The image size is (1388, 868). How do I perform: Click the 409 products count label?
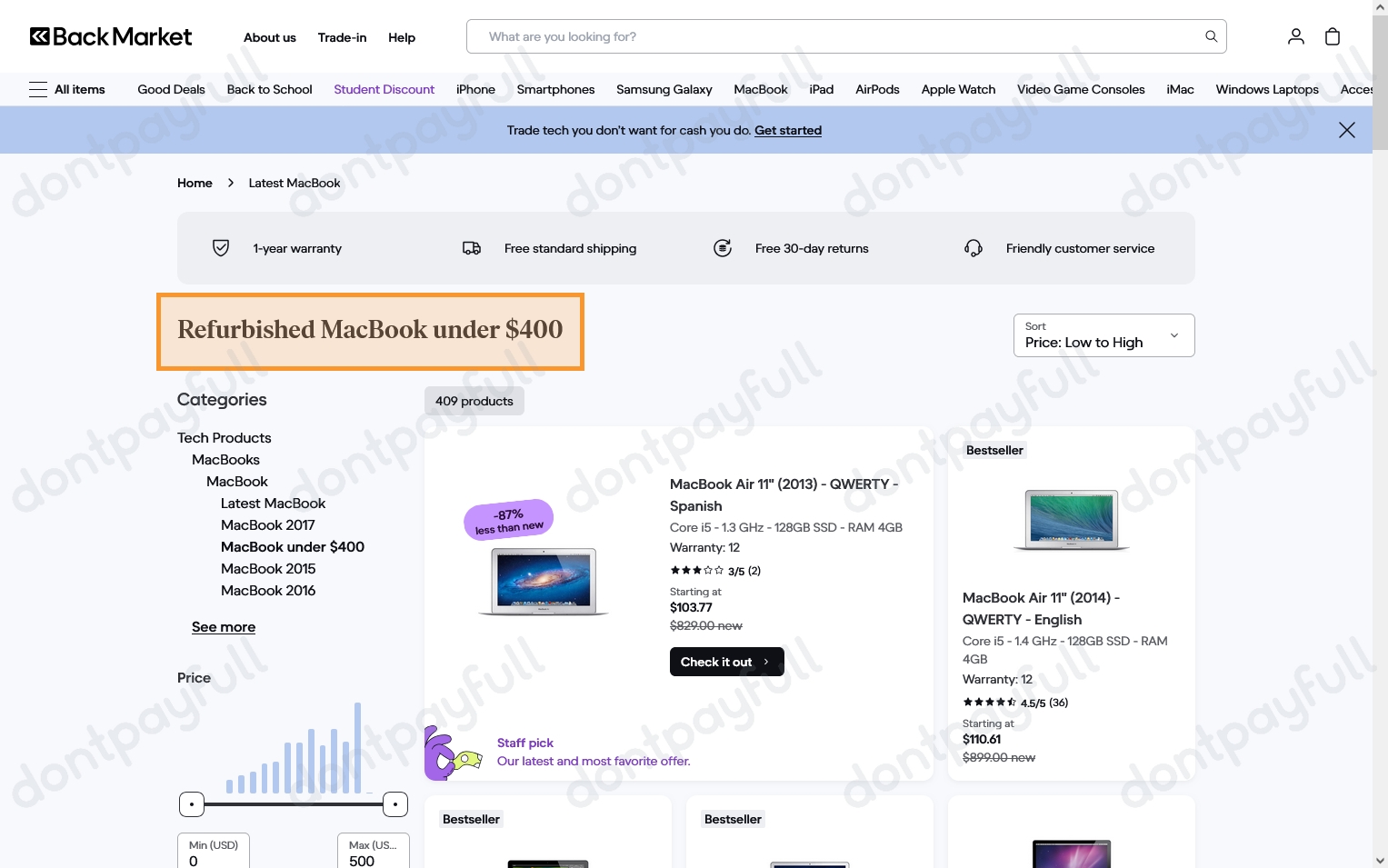pyautogui.click(x=474, y=401)
